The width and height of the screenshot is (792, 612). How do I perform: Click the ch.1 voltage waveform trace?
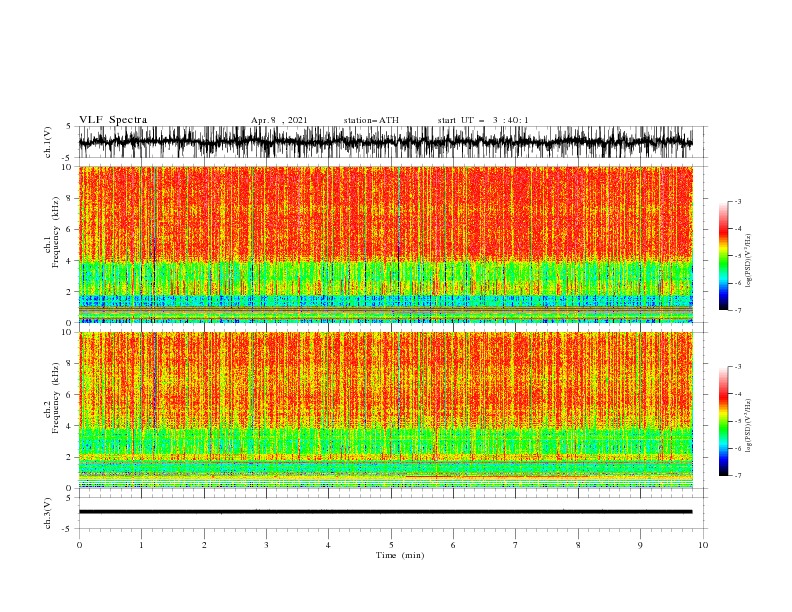385,142
